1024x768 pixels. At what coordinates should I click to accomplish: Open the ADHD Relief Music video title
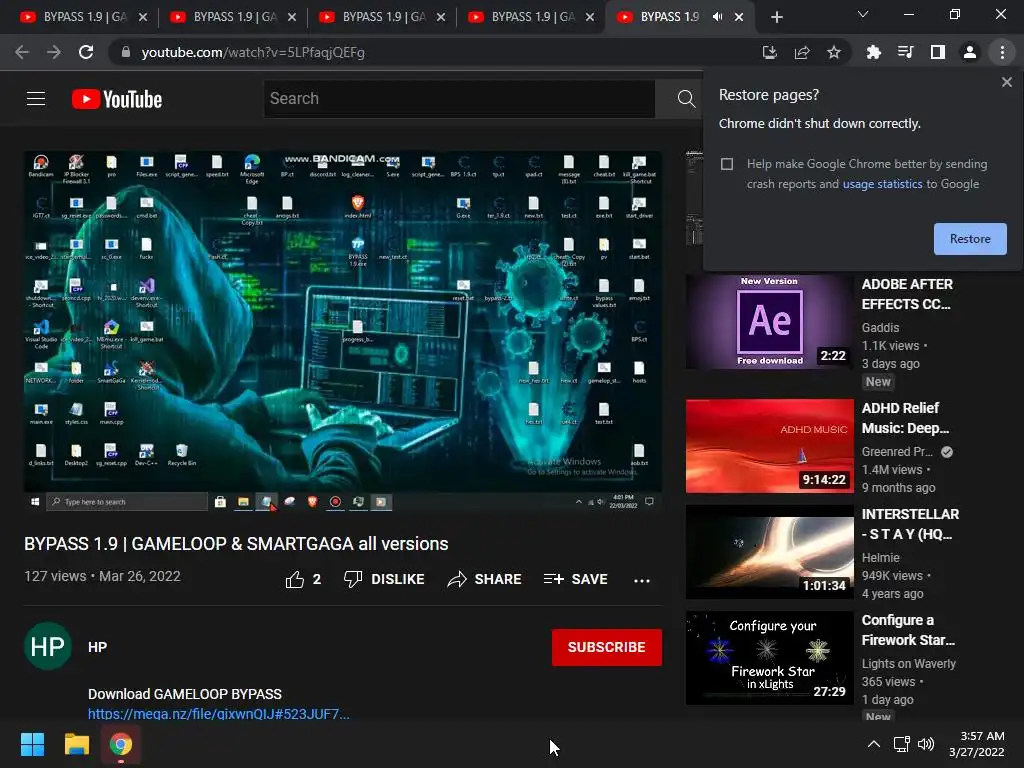click(x=905, y=418)
